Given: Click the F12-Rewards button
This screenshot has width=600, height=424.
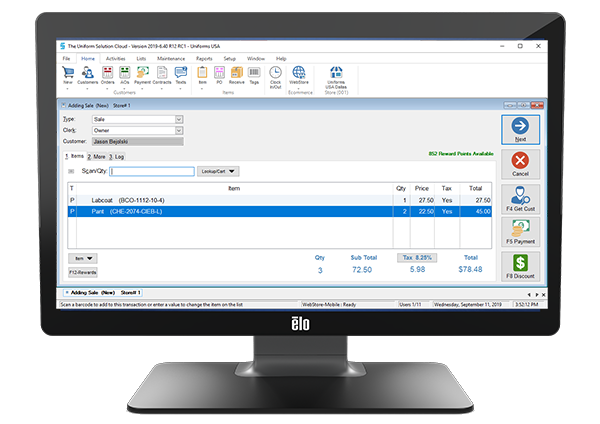Looking at the screenshot, I should tap(83, 272).
